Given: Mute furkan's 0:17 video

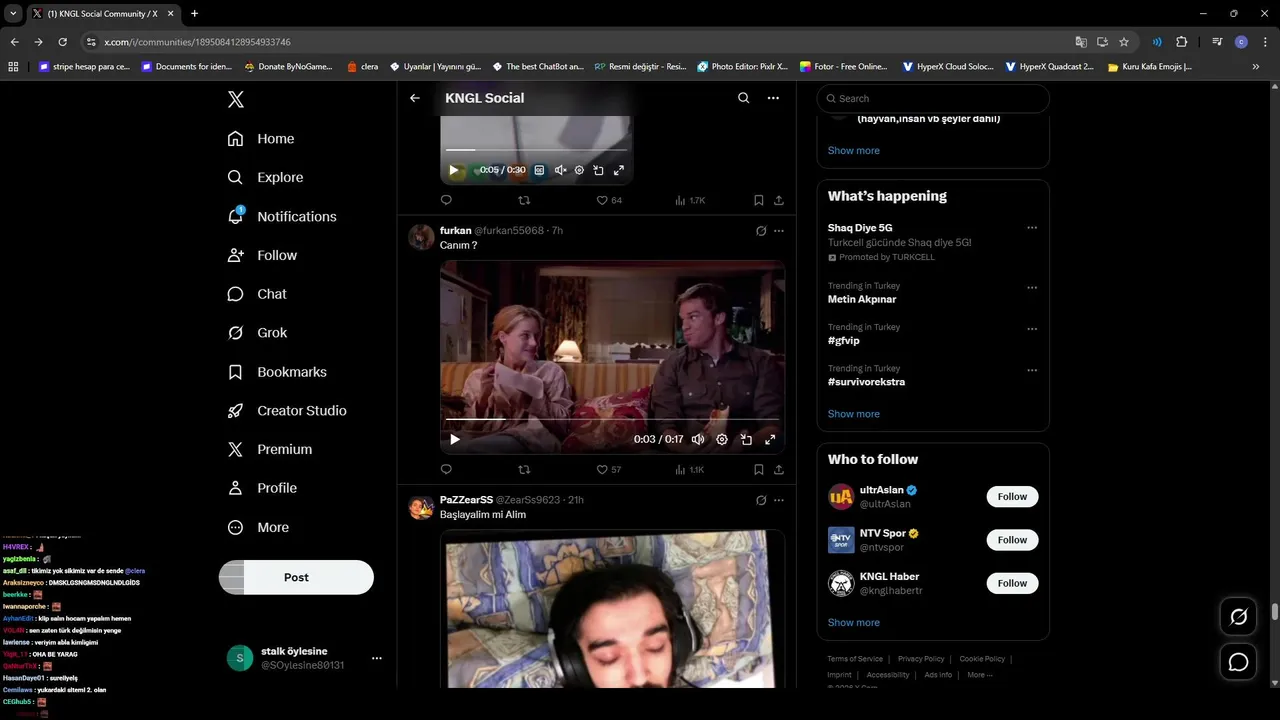Looking at the screenshot, I should click(698, 439).
